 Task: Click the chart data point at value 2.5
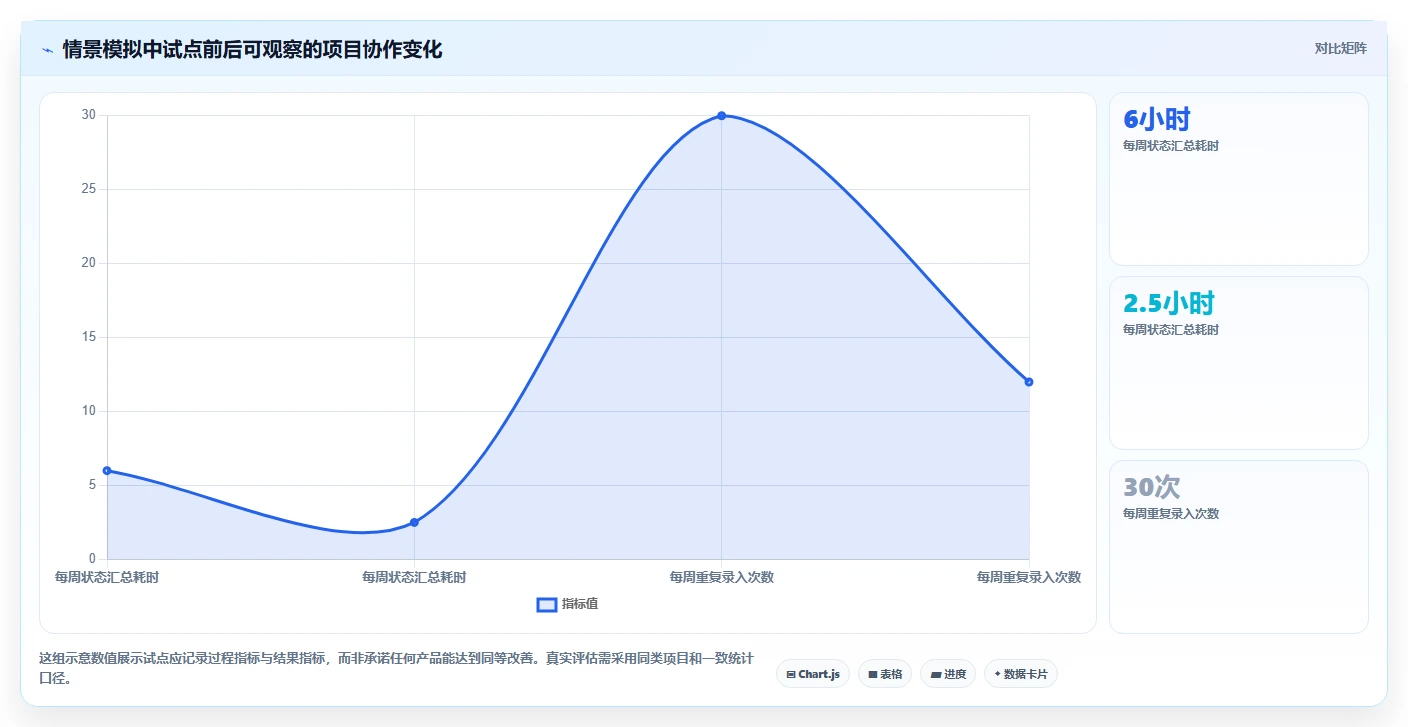(414, 522)
